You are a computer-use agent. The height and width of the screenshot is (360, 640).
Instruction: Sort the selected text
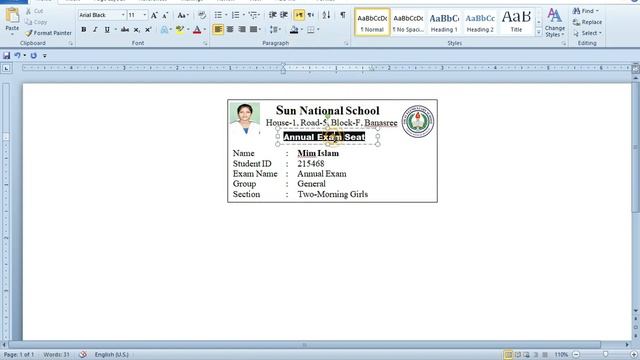click(326, 16)
